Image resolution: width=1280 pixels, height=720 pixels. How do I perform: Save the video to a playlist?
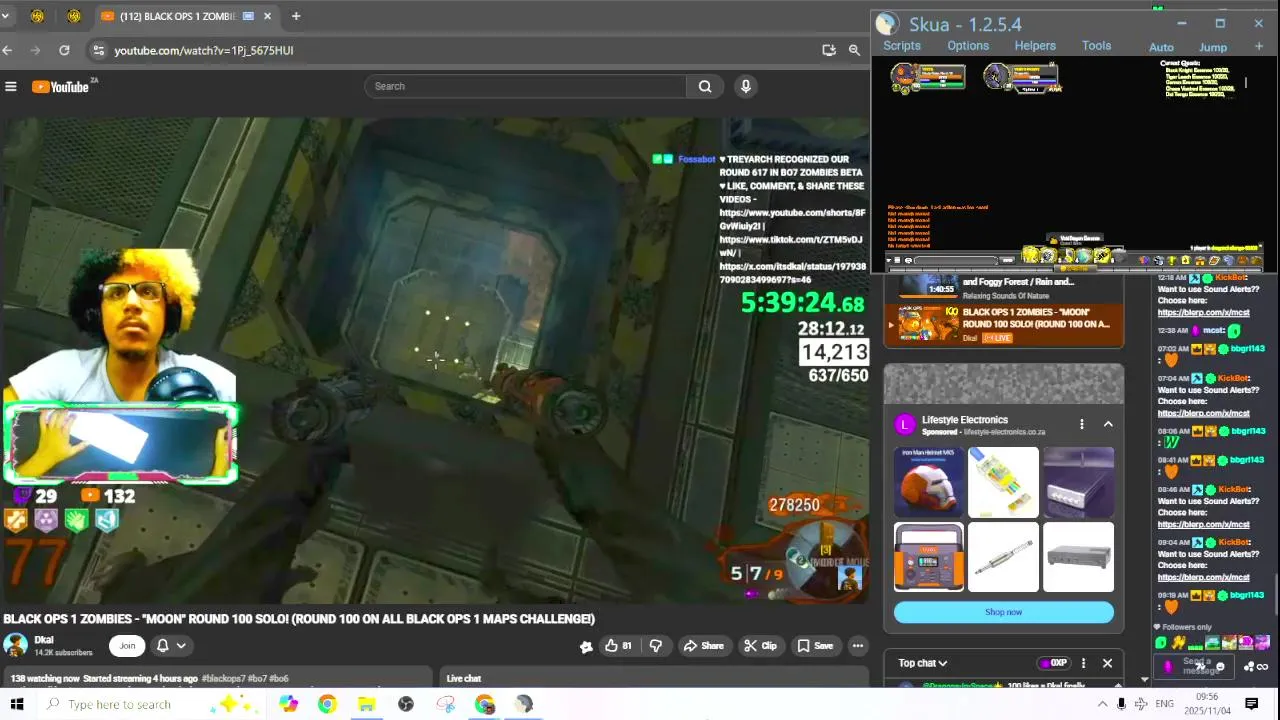point(815,646)
